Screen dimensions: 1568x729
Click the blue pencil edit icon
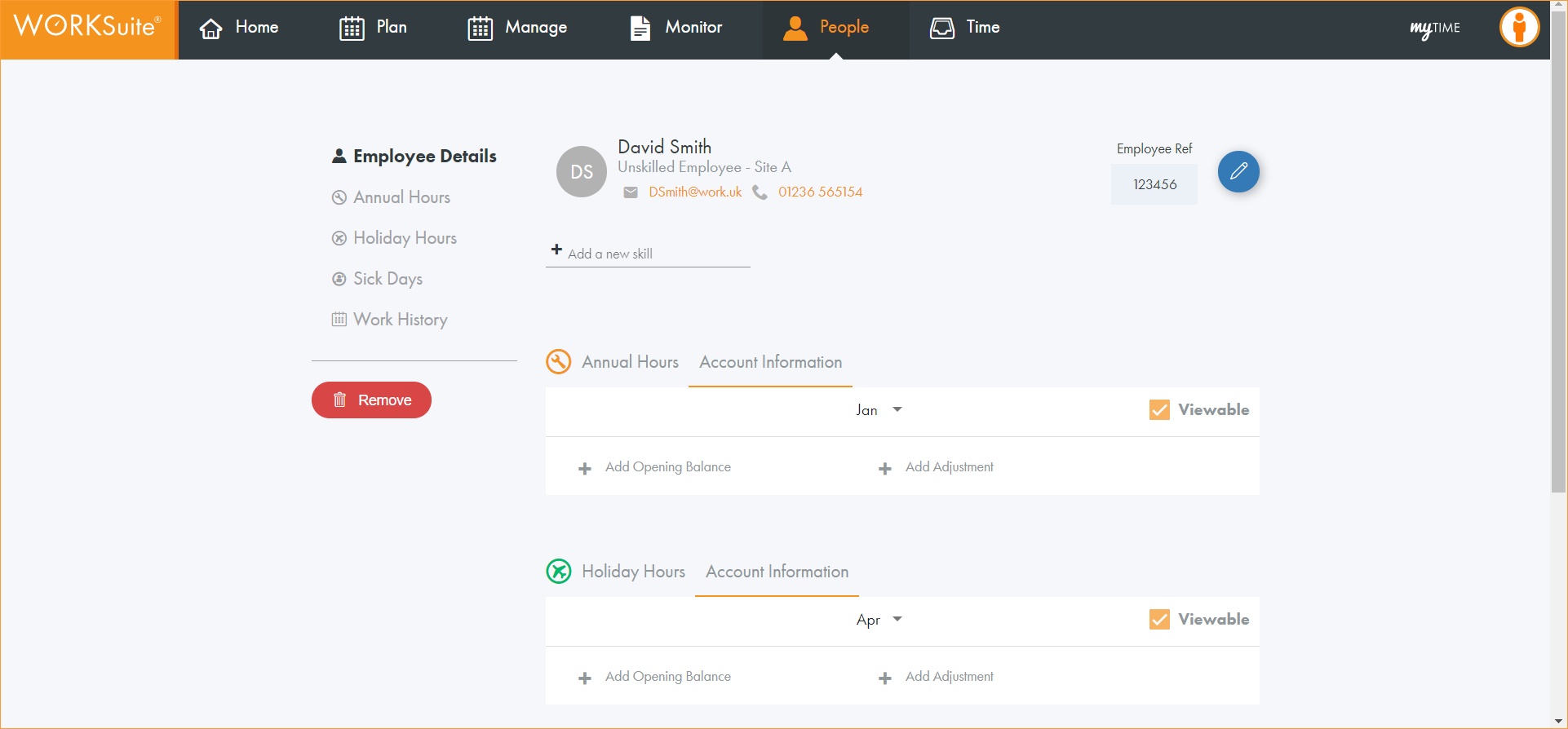(x=1238, y=171)
